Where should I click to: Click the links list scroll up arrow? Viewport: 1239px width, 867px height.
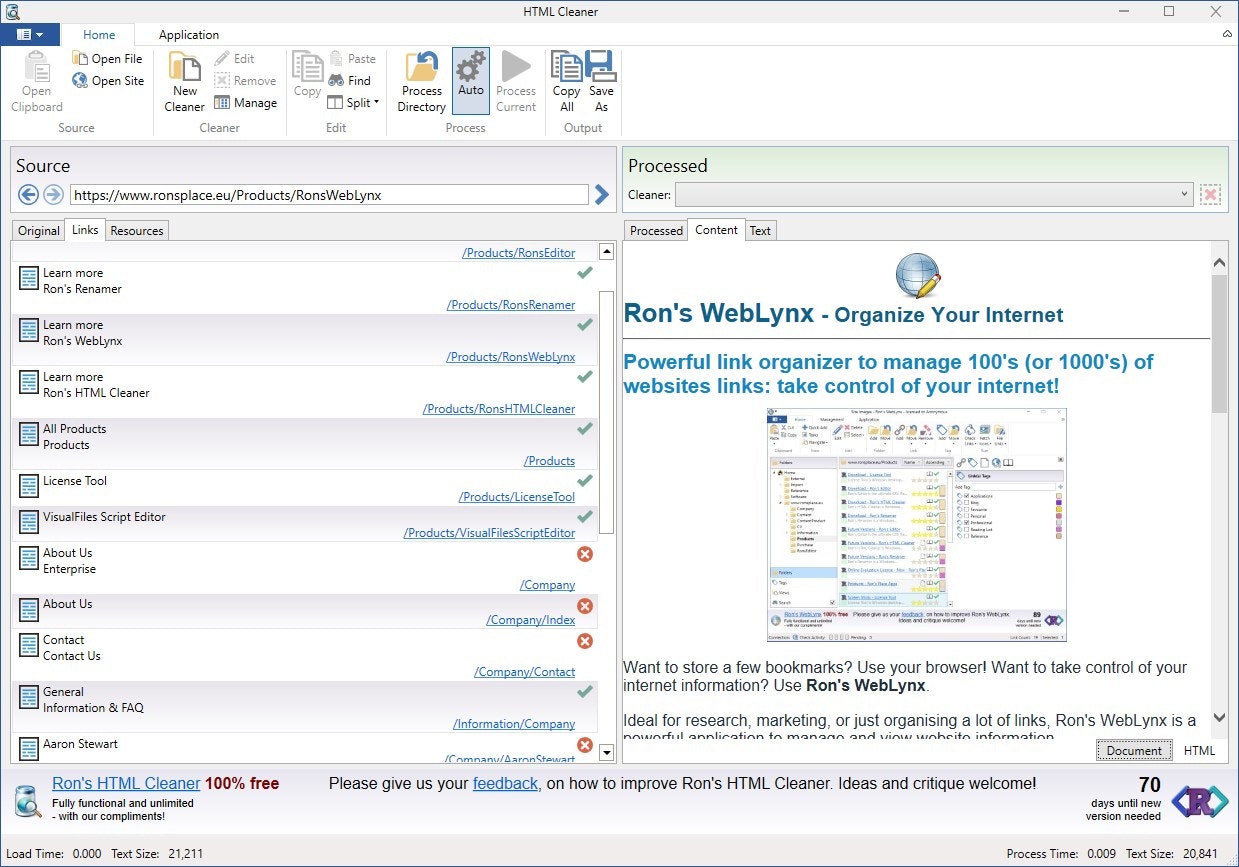click(x=606, y=252)
